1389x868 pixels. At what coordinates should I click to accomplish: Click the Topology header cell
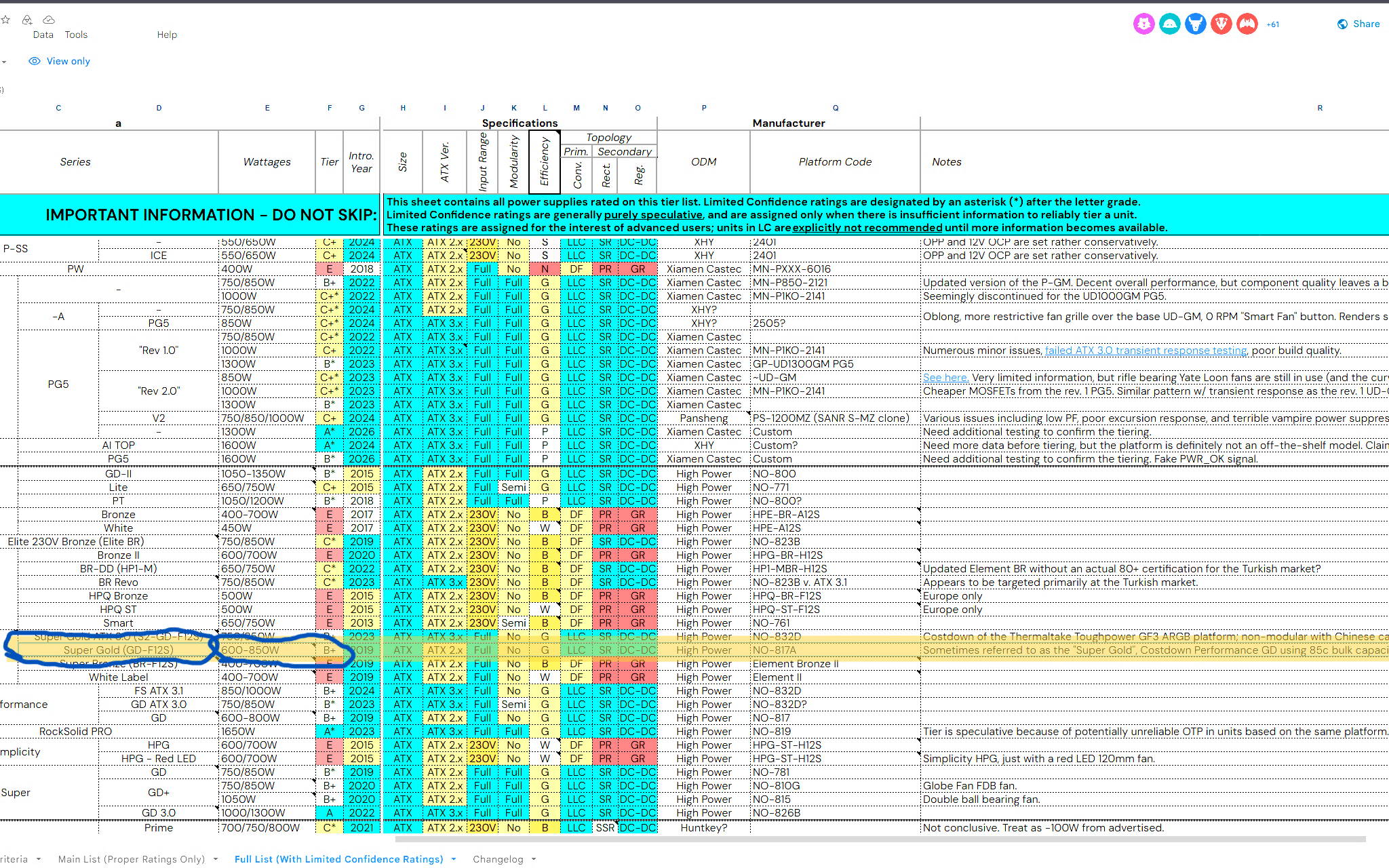click(609, 138)
